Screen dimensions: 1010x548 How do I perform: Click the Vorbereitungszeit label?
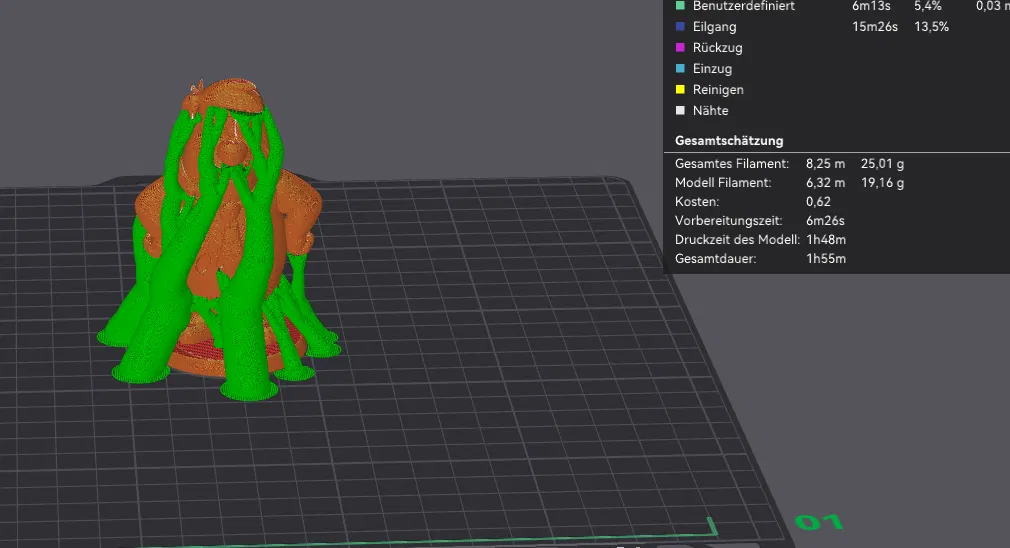click(729, 220)
